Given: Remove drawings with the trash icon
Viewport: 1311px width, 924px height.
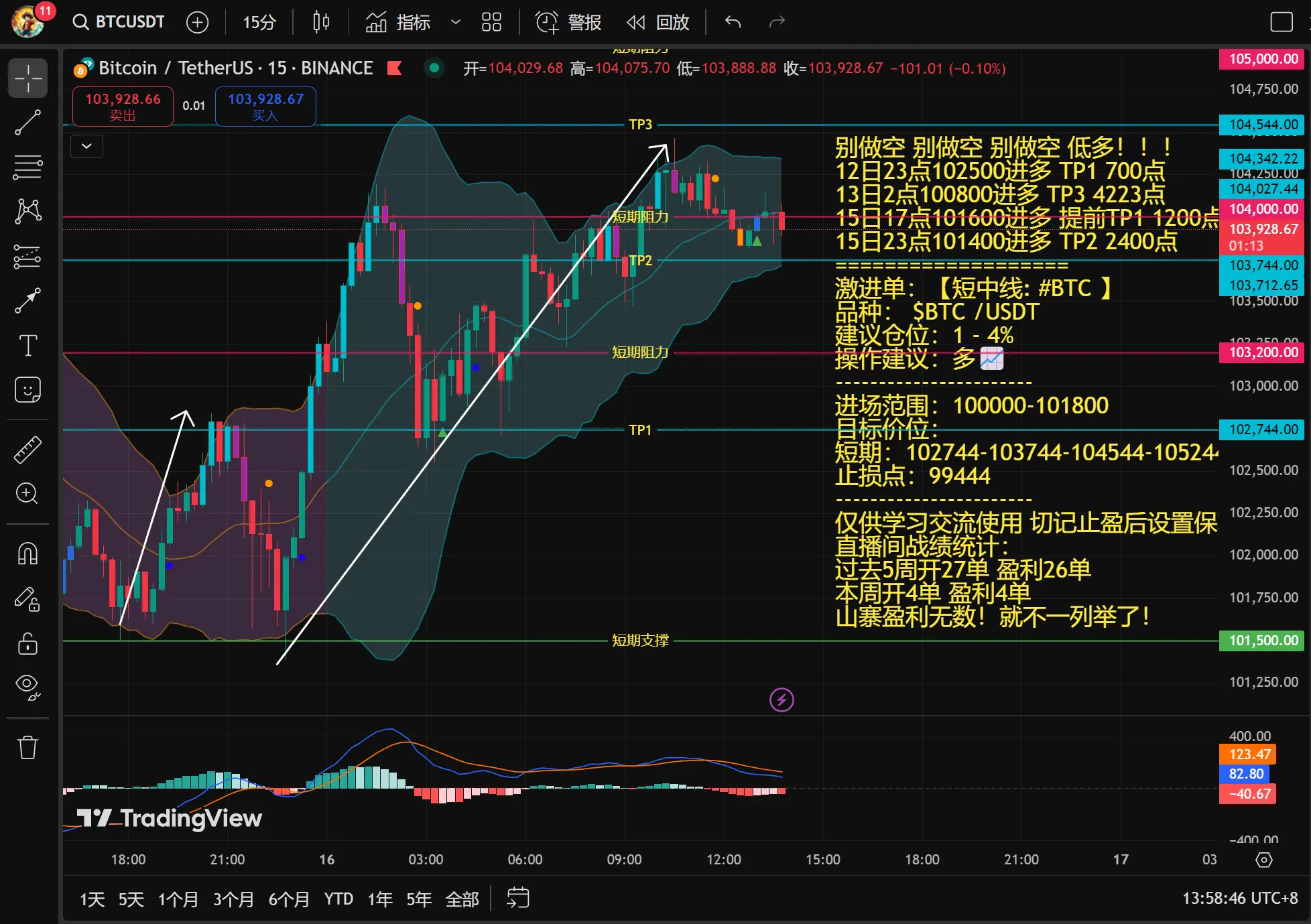Looking at the screenshot, I should [27, 747].
